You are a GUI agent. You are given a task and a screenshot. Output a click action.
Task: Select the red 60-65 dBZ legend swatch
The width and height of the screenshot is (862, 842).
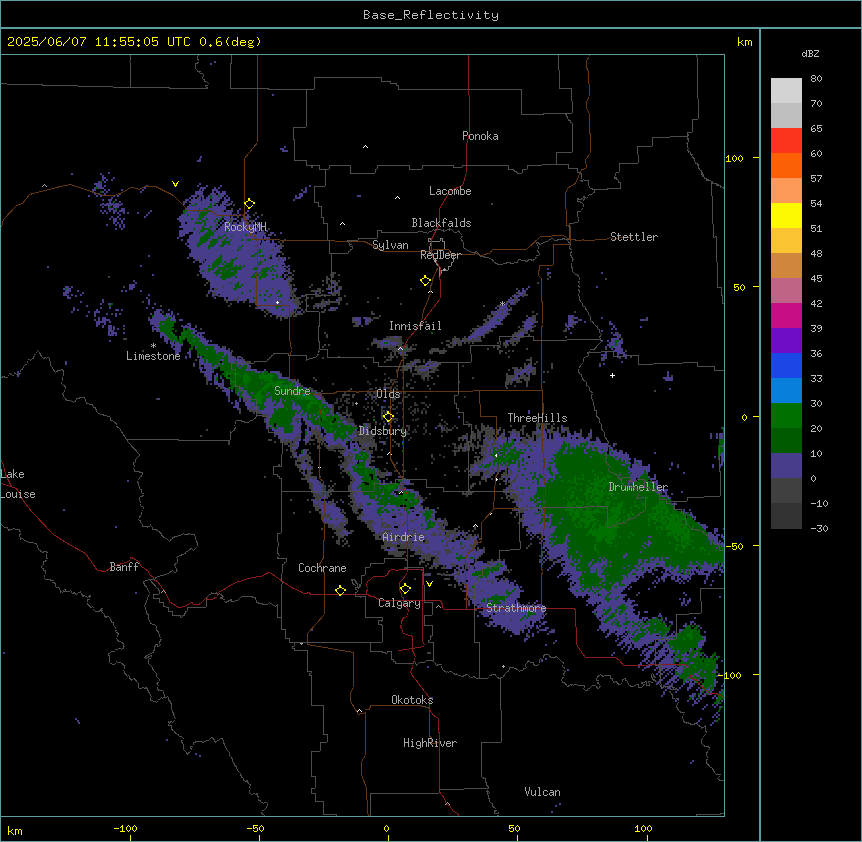pyautogui.click(x=786, y=140)
